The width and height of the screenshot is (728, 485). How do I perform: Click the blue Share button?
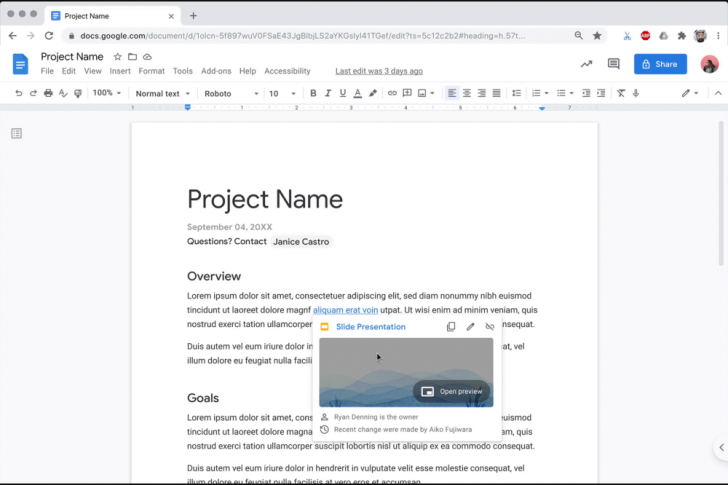660,64
